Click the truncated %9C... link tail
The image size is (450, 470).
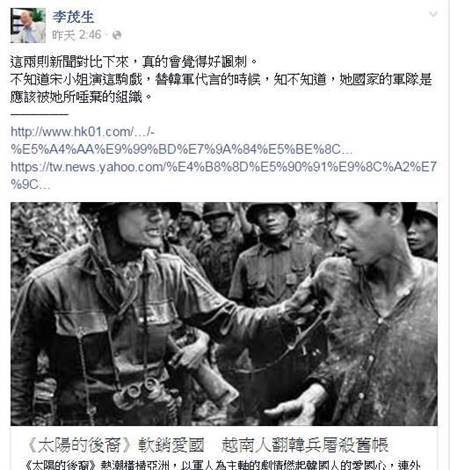31,184
